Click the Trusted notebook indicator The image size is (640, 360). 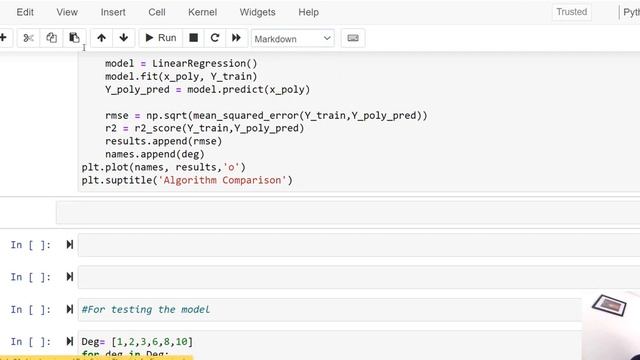coord(571,12)
